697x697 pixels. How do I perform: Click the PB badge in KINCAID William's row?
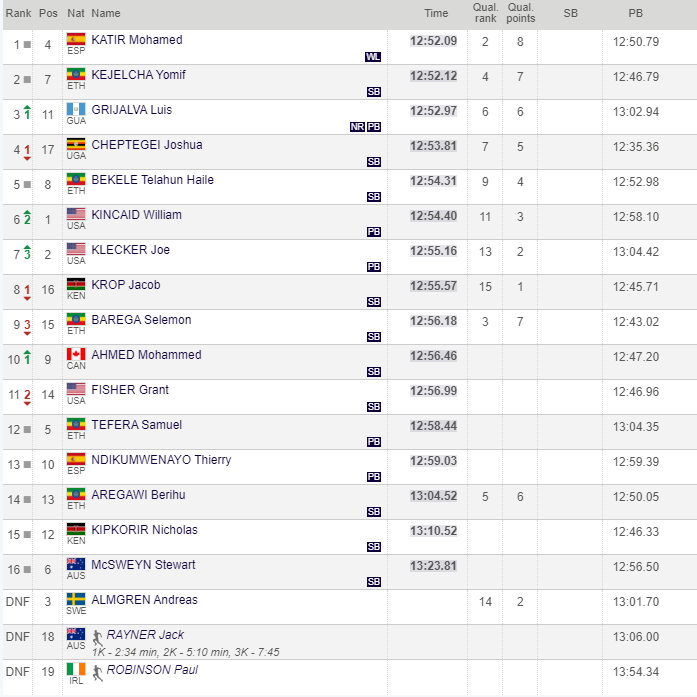374,232
